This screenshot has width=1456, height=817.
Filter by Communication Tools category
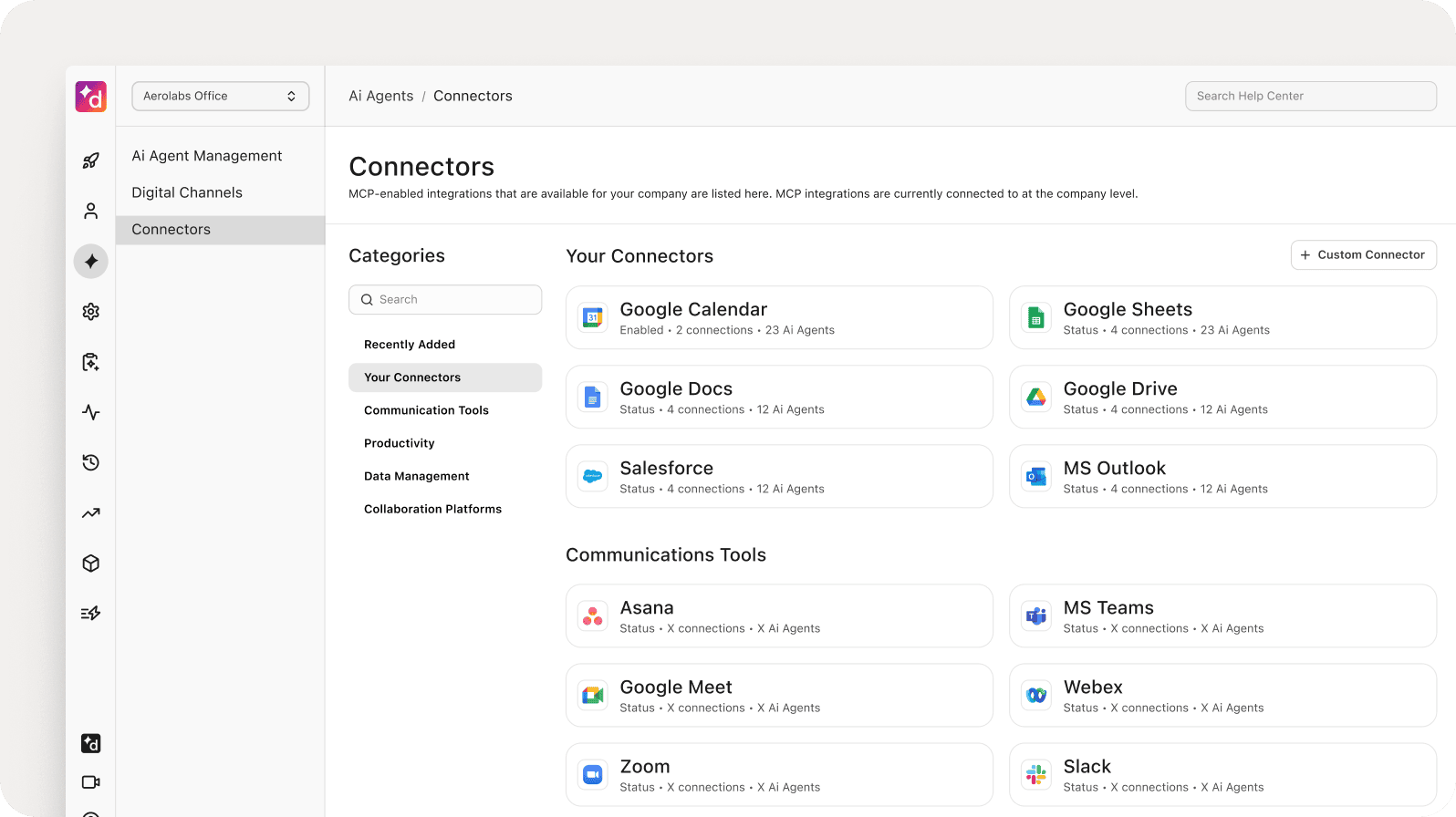click(426, 410)
